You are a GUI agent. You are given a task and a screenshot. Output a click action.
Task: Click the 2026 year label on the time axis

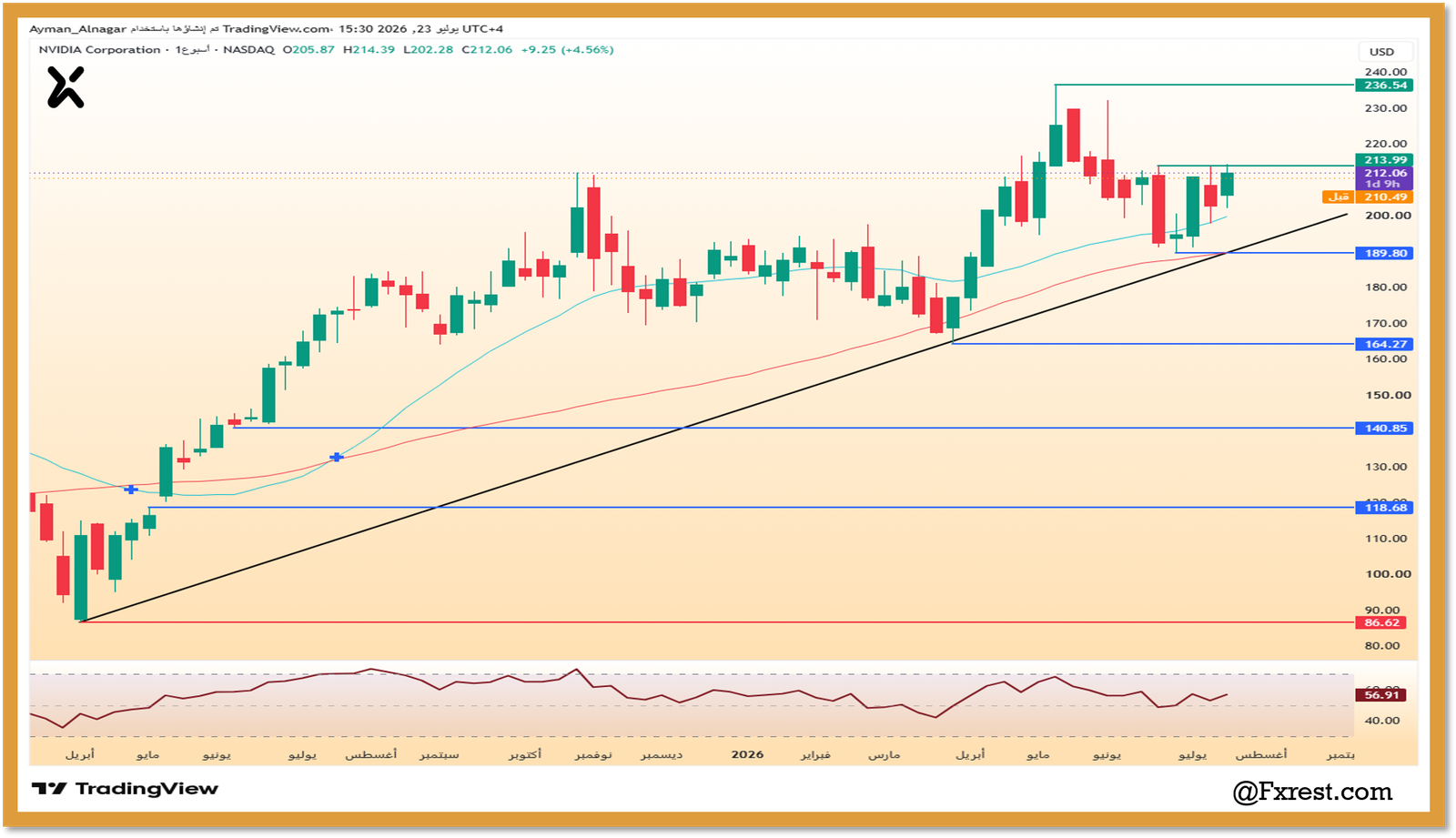point(748,755)
